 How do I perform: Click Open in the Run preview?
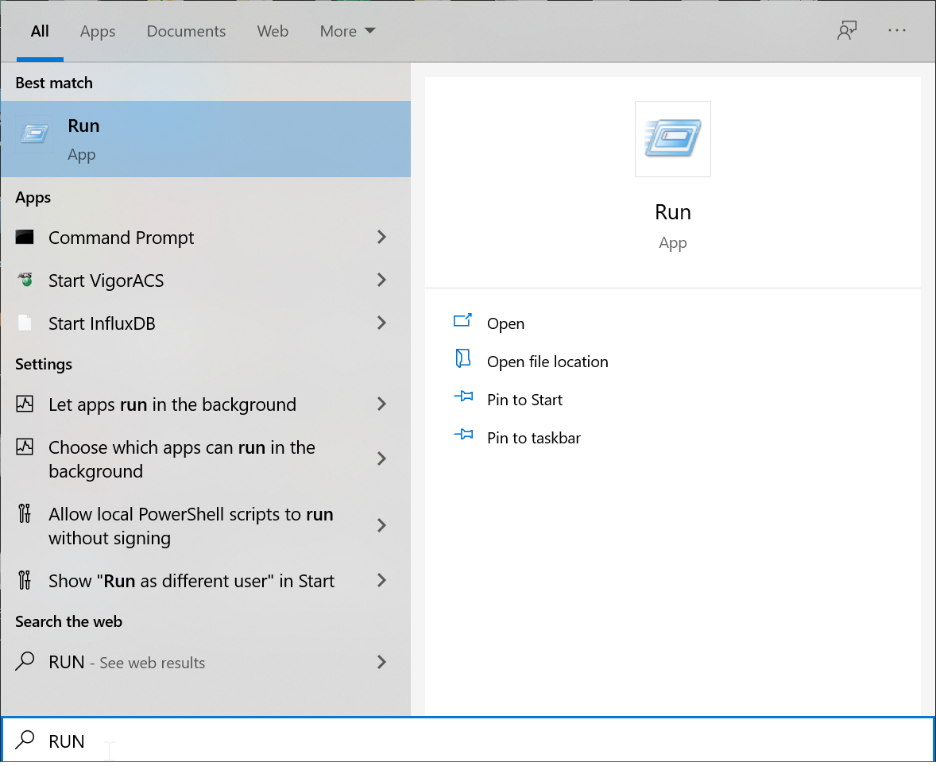[506, 324]
